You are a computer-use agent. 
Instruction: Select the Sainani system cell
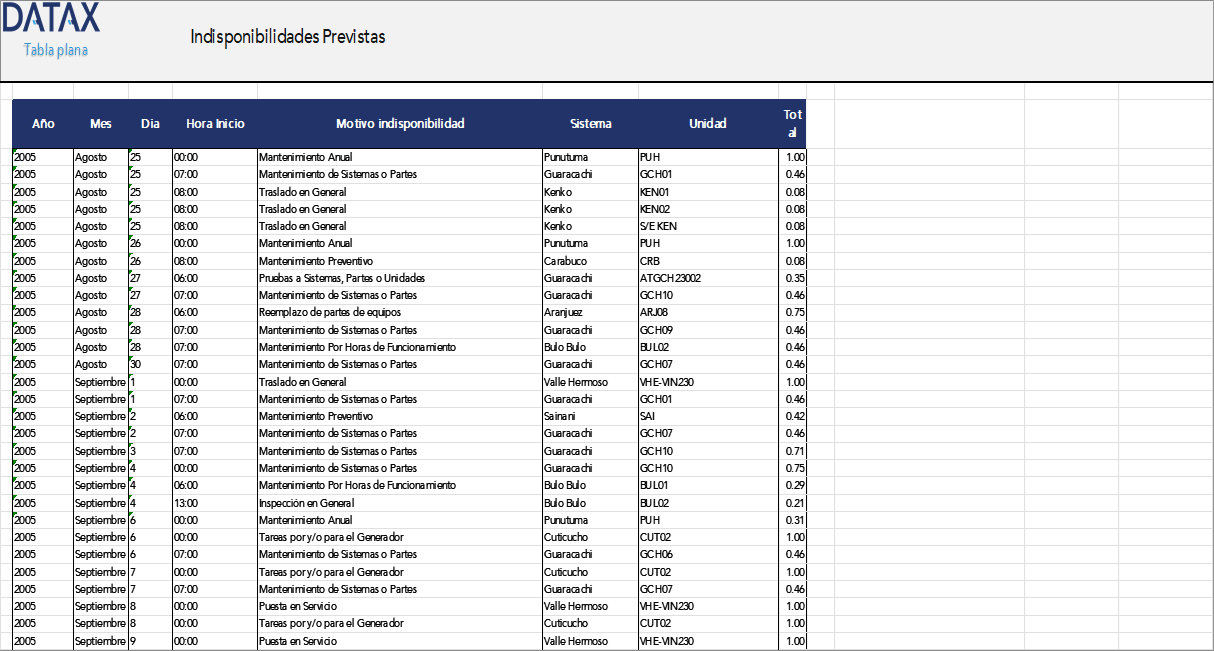(x=561, y=416)
